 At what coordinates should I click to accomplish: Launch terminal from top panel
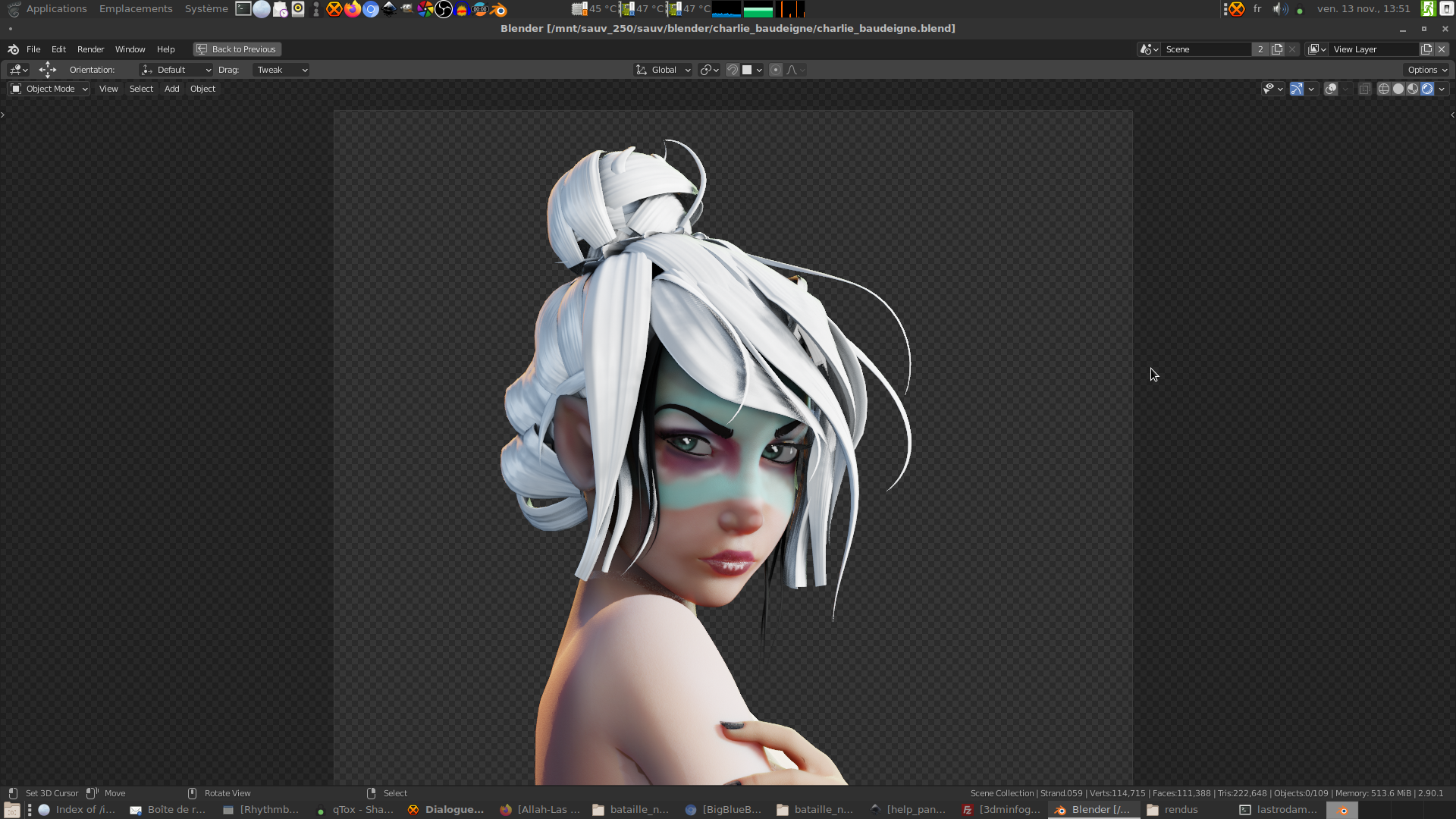[243, 9]
